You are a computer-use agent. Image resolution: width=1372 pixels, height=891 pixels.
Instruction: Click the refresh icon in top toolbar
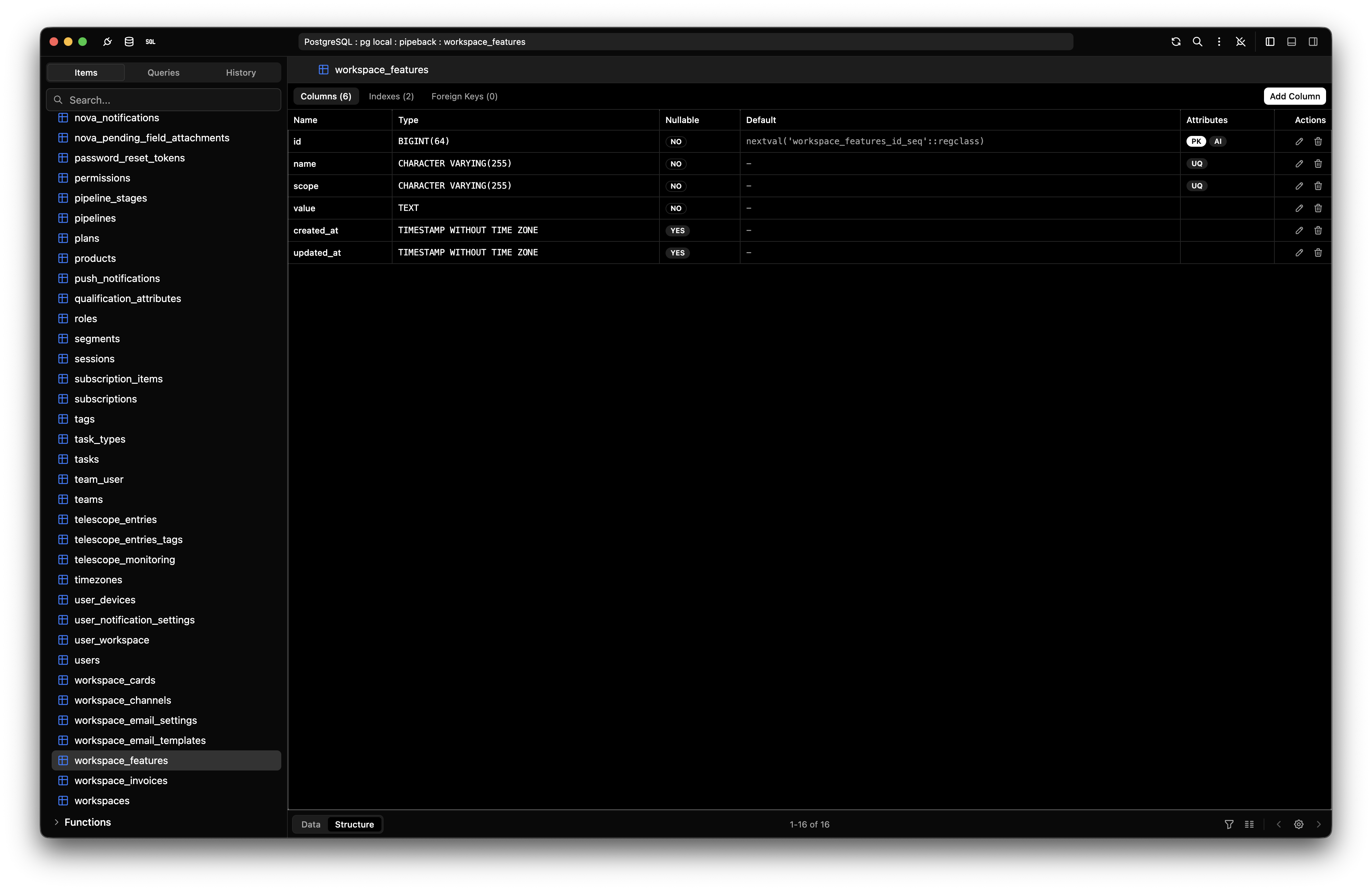1176,42
